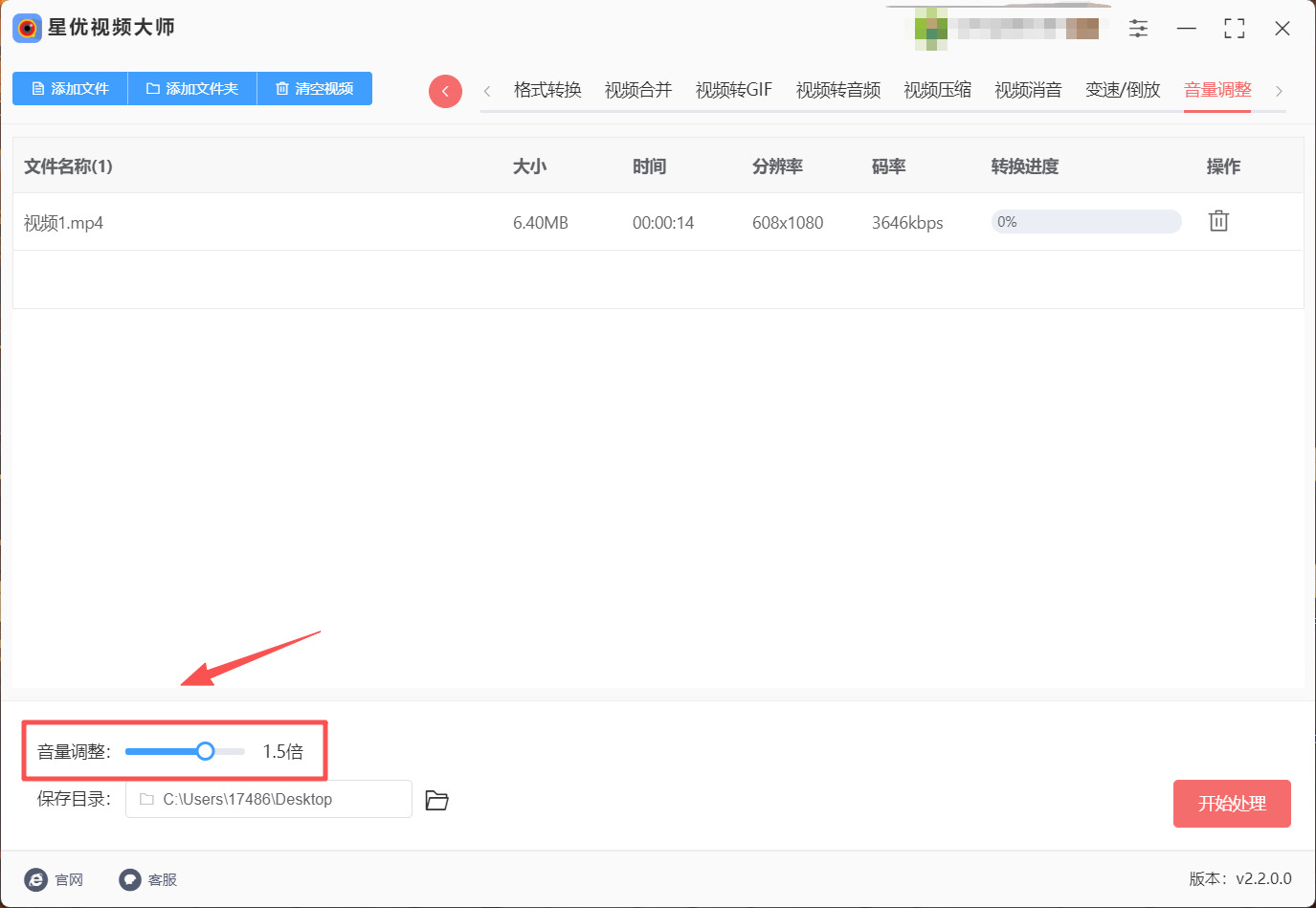1316x908 pixels.
Task: Open the settings sliders icon in title bar
Action: pyautogui.click(x=1138, y=29)
